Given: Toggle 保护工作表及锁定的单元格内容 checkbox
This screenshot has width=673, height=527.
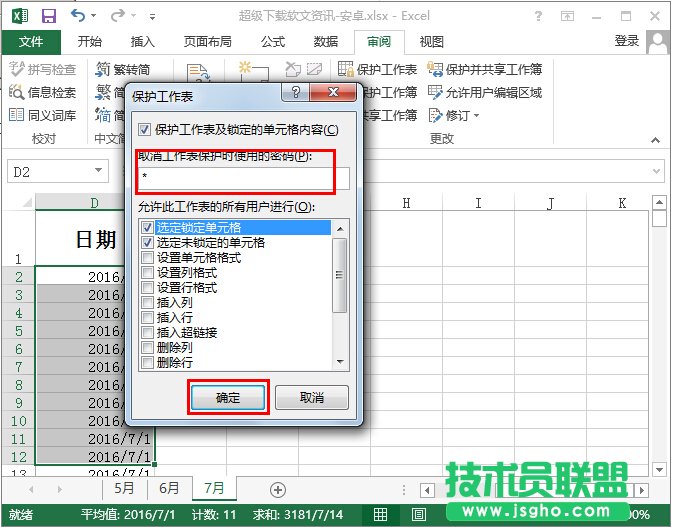Looking at the screenshot, I should click(x=145, y=130).
